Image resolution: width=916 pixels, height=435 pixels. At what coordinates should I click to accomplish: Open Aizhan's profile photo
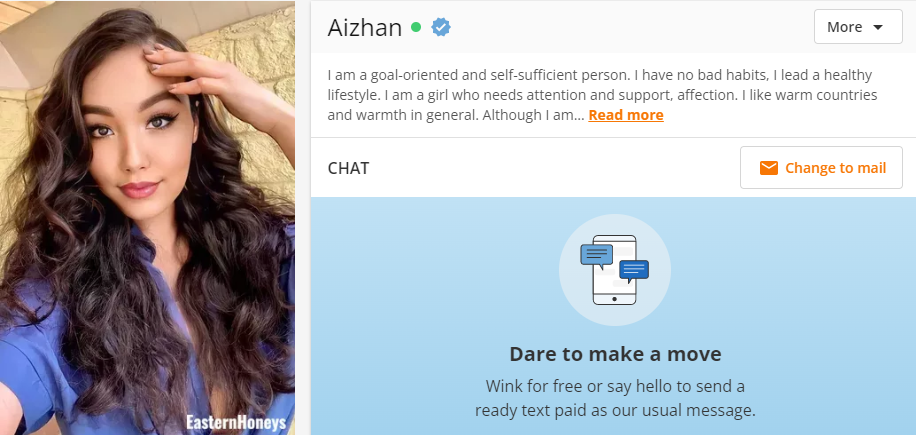pyautogui.click(x=147, y=218)
